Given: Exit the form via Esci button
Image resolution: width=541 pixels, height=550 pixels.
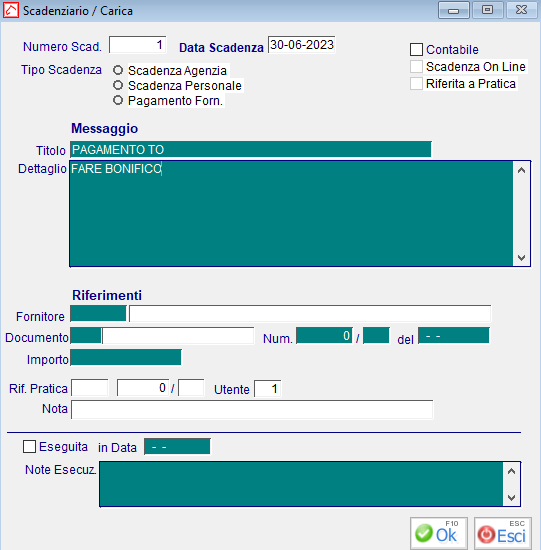Looking at the screenshot, I should tap(503, 534).
